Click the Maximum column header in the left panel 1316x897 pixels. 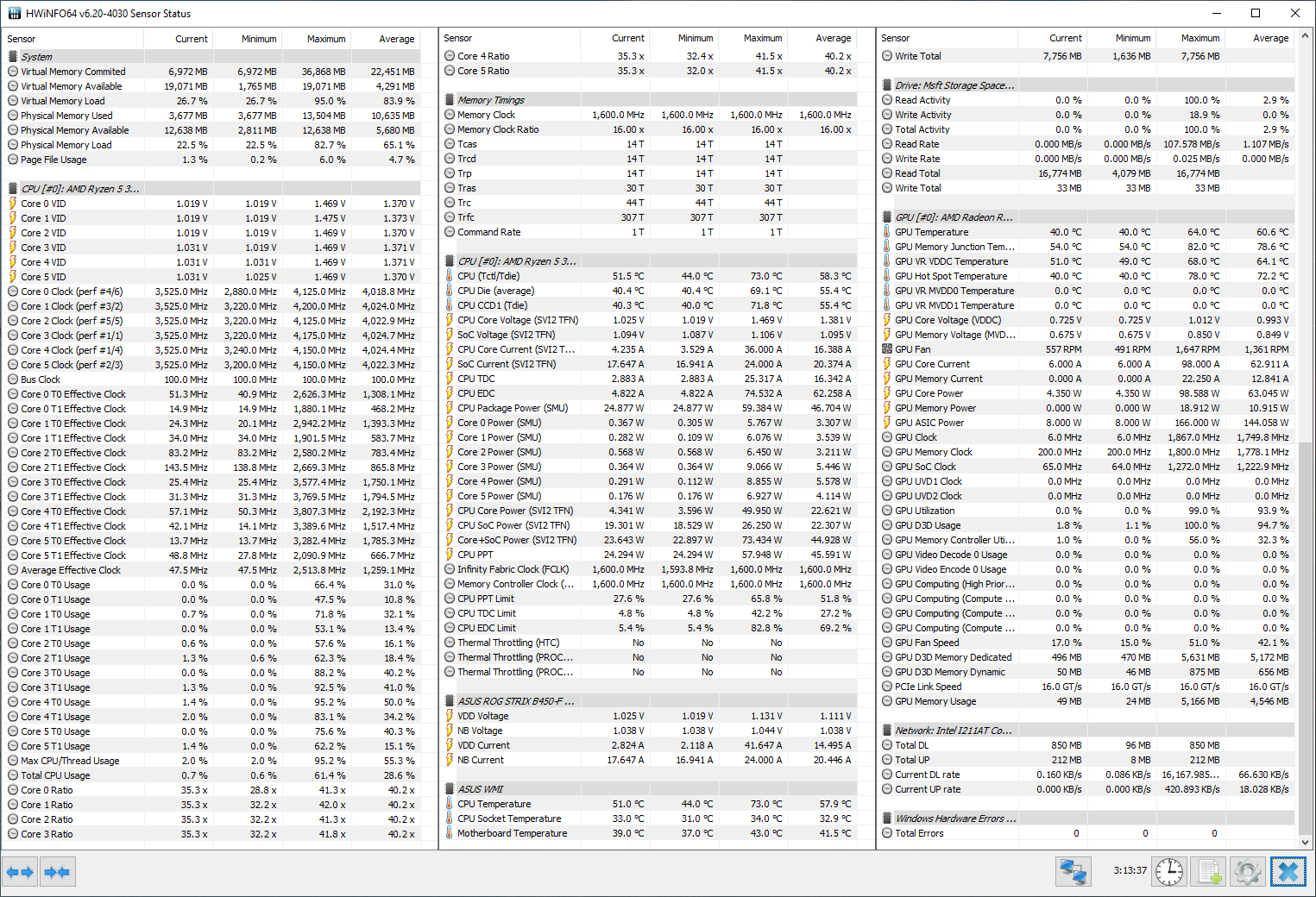click(x=325, y=39)
